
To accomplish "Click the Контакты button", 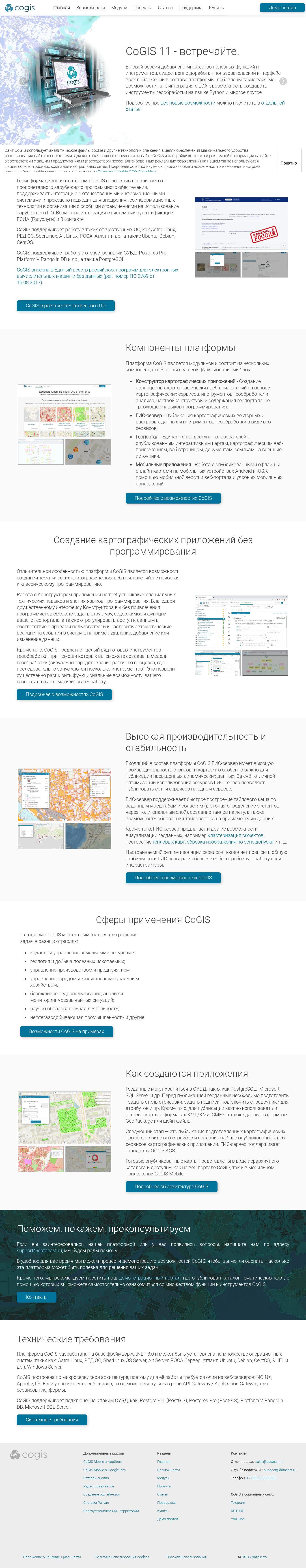I will (37, 1297).
